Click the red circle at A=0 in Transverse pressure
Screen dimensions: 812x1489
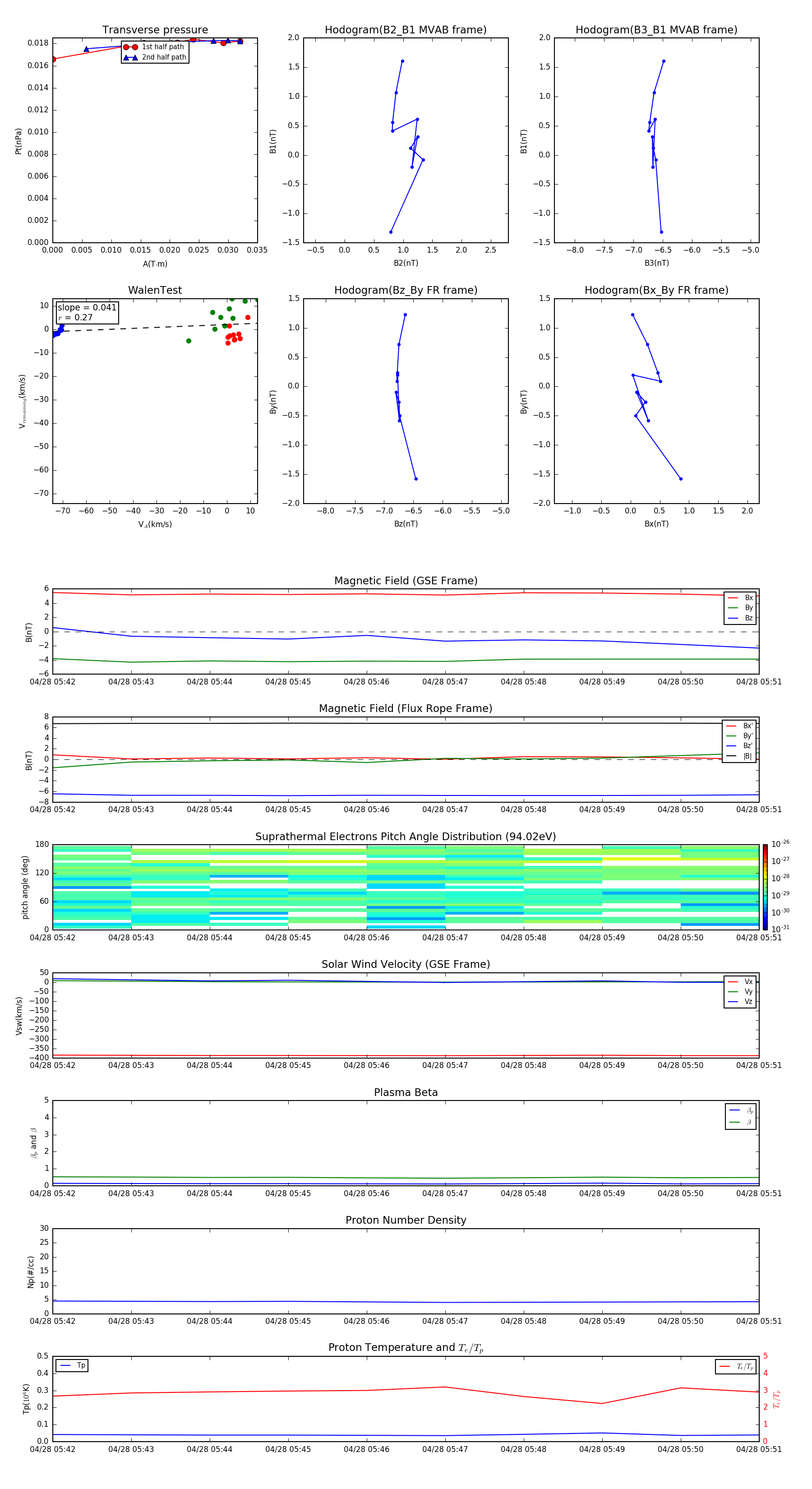(x=53, y=60)
